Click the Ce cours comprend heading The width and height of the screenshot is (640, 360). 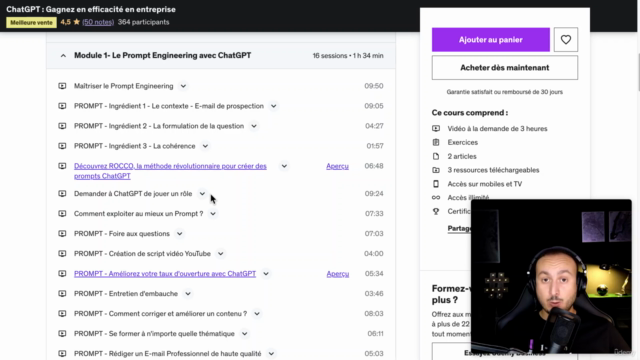pos(470,113)
